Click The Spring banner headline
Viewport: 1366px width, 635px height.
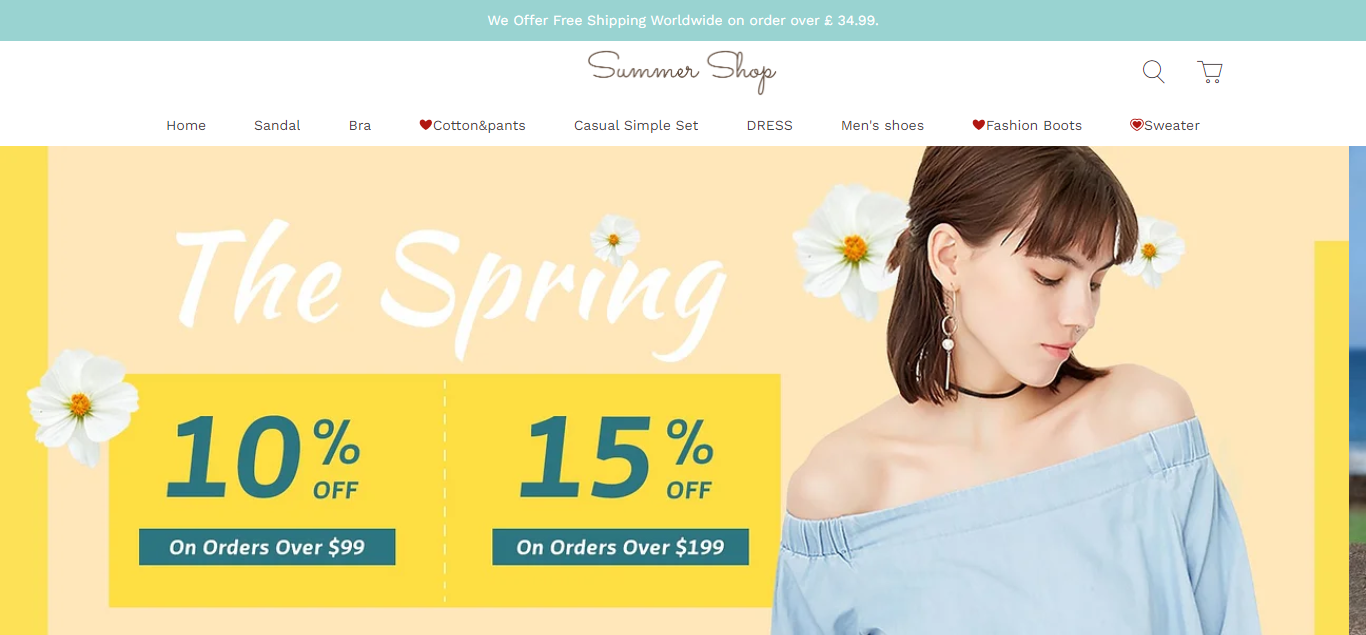click(x=450, y=290)
